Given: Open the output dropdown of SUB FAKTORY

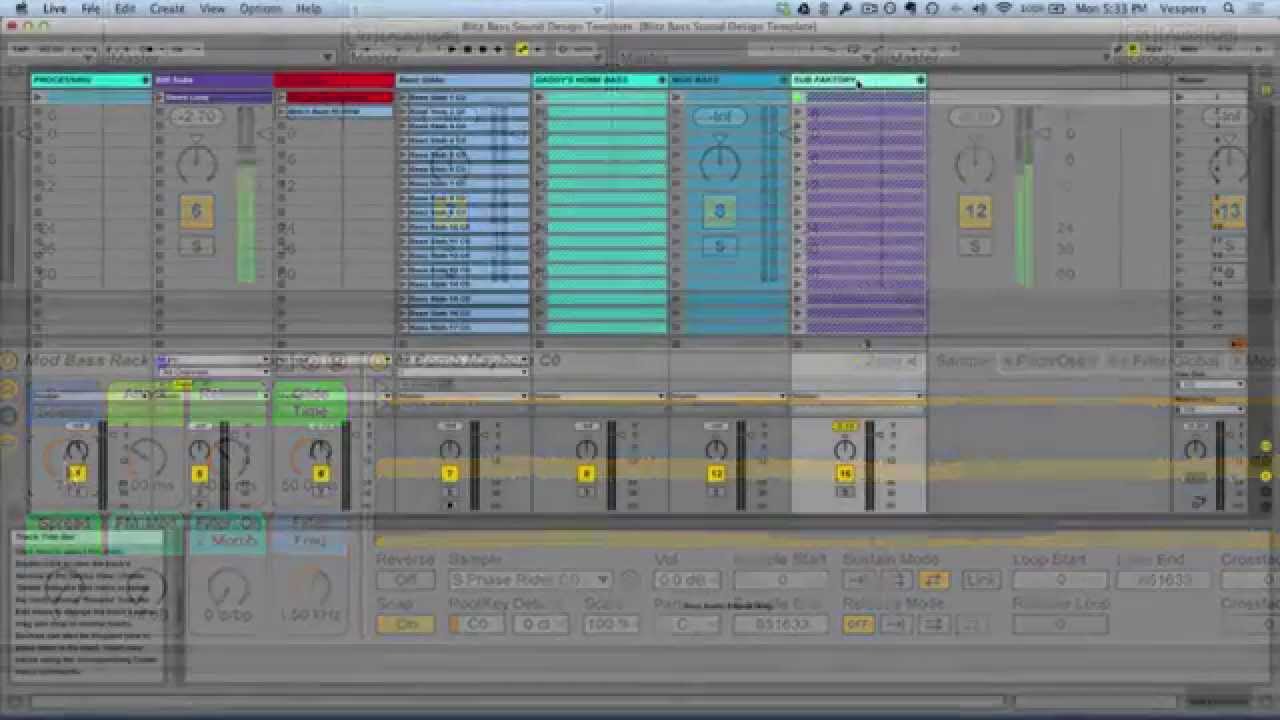Looking at the screenshot, I should pos(856,396).
